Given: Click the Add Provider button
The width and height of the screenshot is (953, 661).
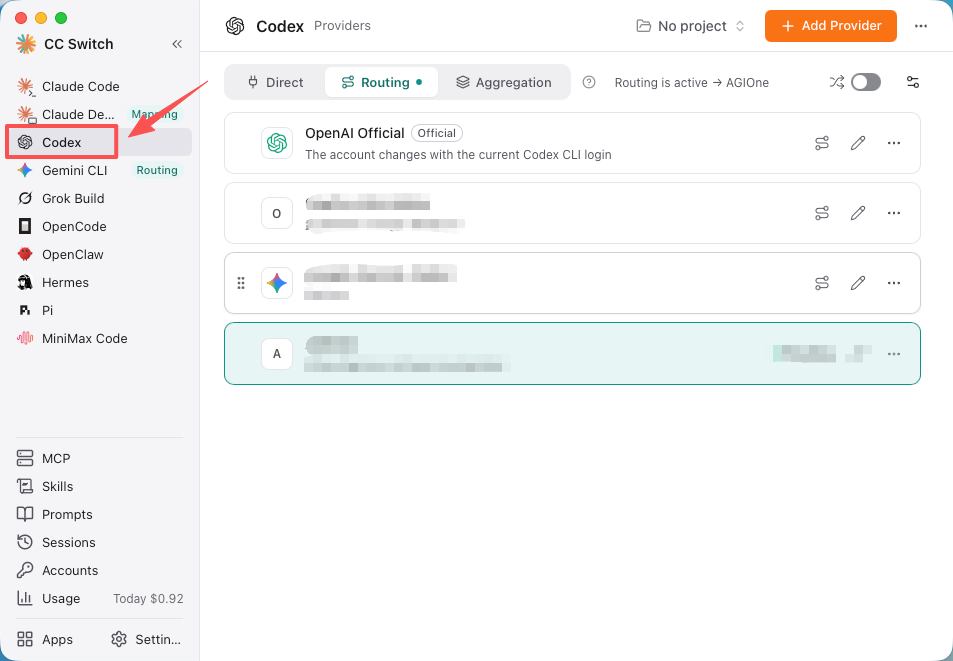Looking at the screenshot, I should [831, 26].
